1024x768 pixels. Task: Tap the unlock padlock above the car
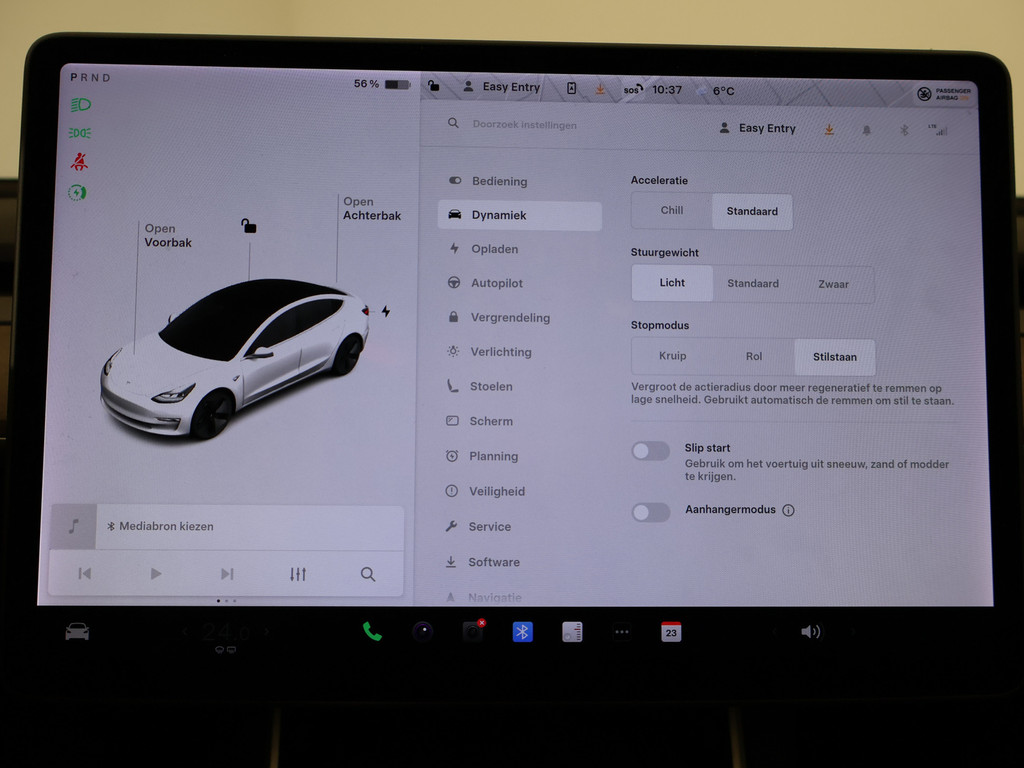pos(248,226)
